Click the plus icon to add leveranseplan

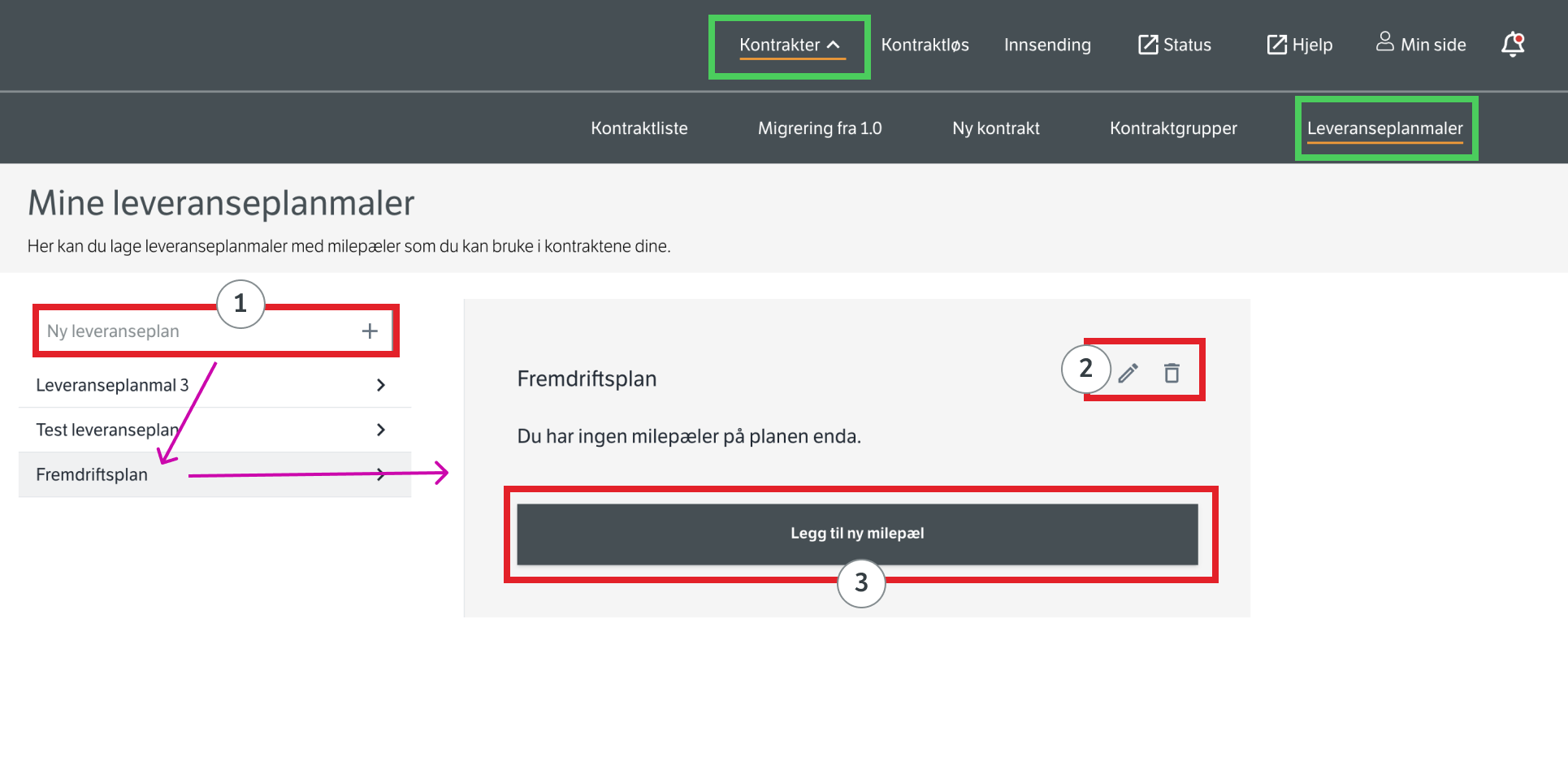pos(370,331)
